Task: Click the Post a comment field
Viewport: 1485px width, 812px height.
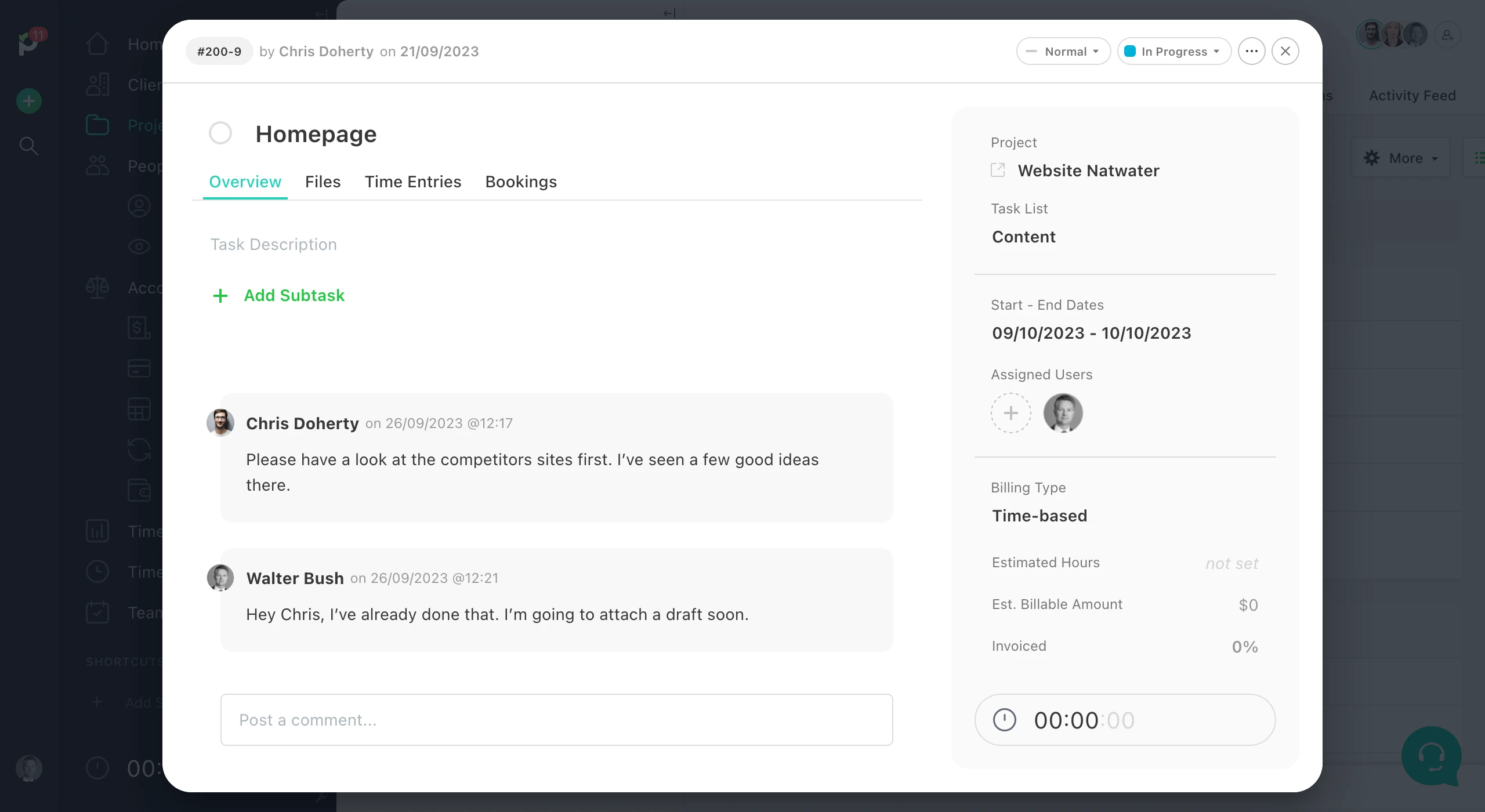Action: pos(556,720)
